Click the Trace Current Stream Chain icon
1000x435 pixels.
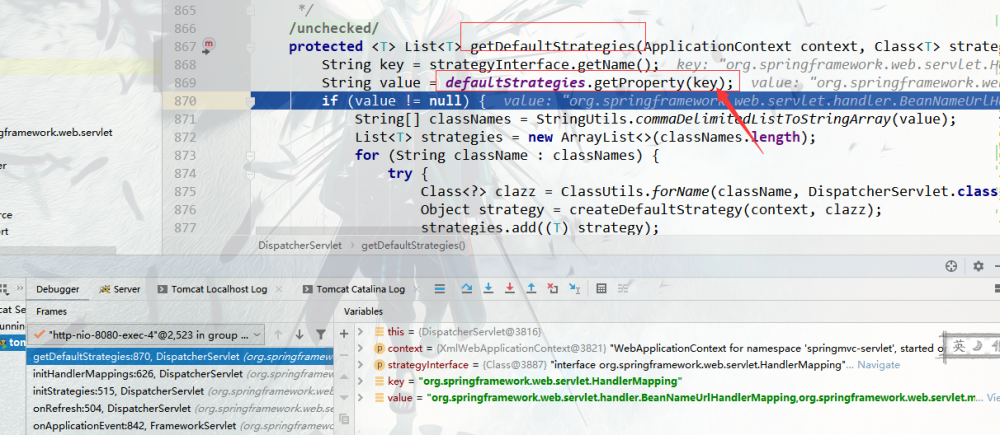(x=622, y=289)
